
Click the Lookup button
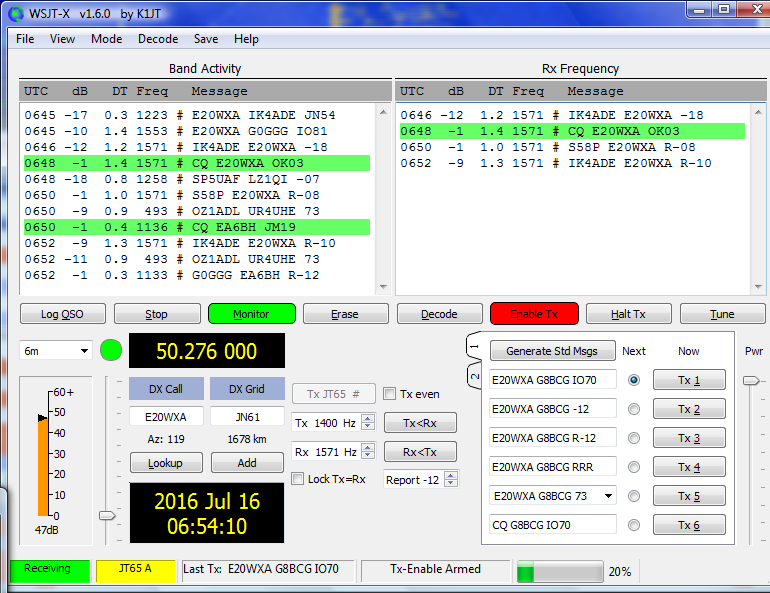tap(166, 463)
